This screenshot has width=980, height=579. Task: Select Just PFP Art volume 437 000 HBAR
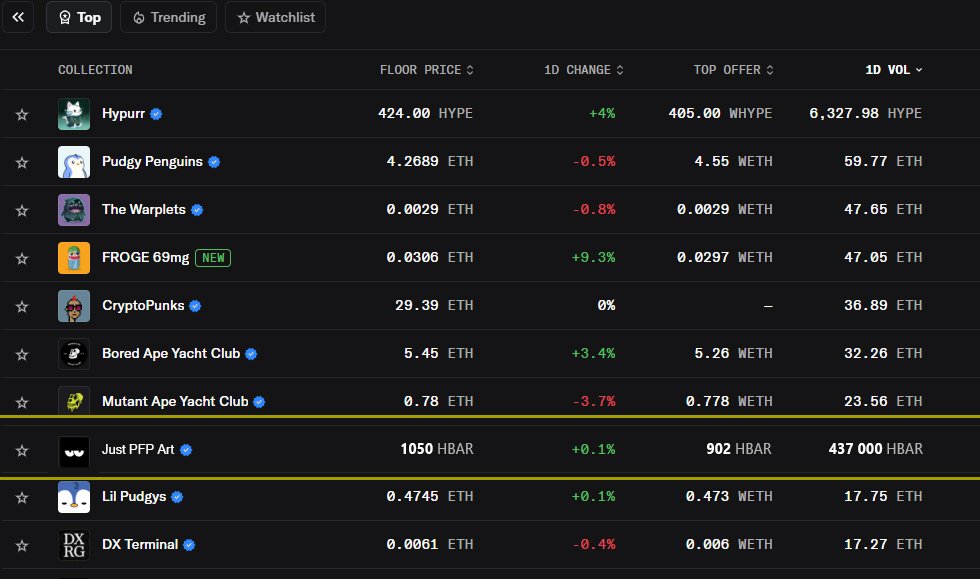pos(876,449)
